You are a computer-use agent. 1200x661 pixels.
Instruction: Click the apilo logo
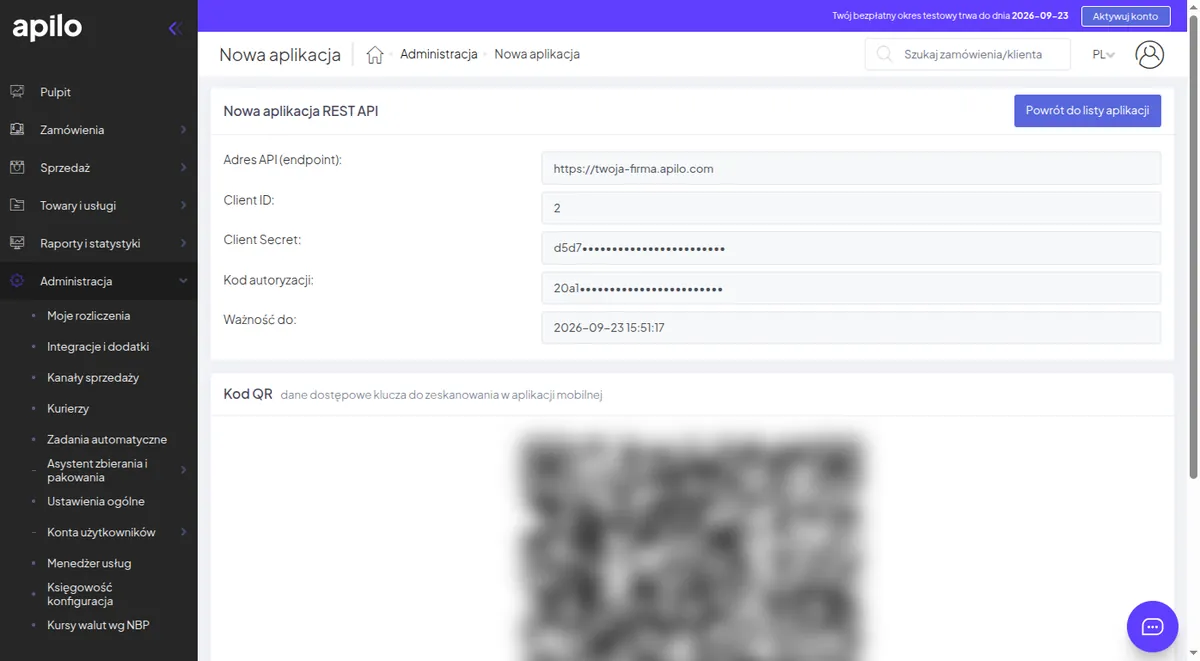(47, 28)
